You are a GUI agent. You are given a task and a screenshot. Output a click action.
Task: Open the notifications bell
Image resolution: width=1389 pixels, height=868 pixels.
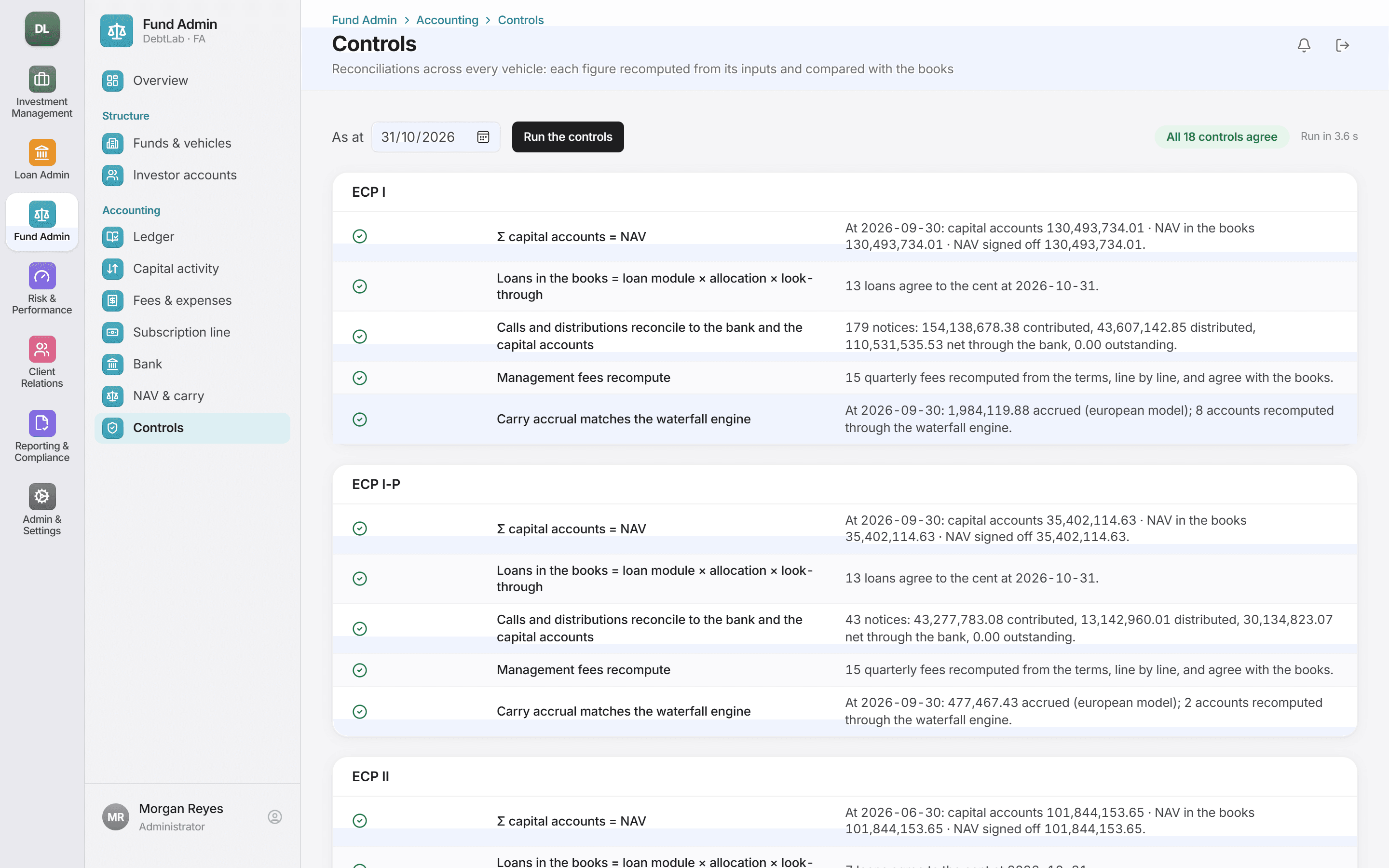1304,45
